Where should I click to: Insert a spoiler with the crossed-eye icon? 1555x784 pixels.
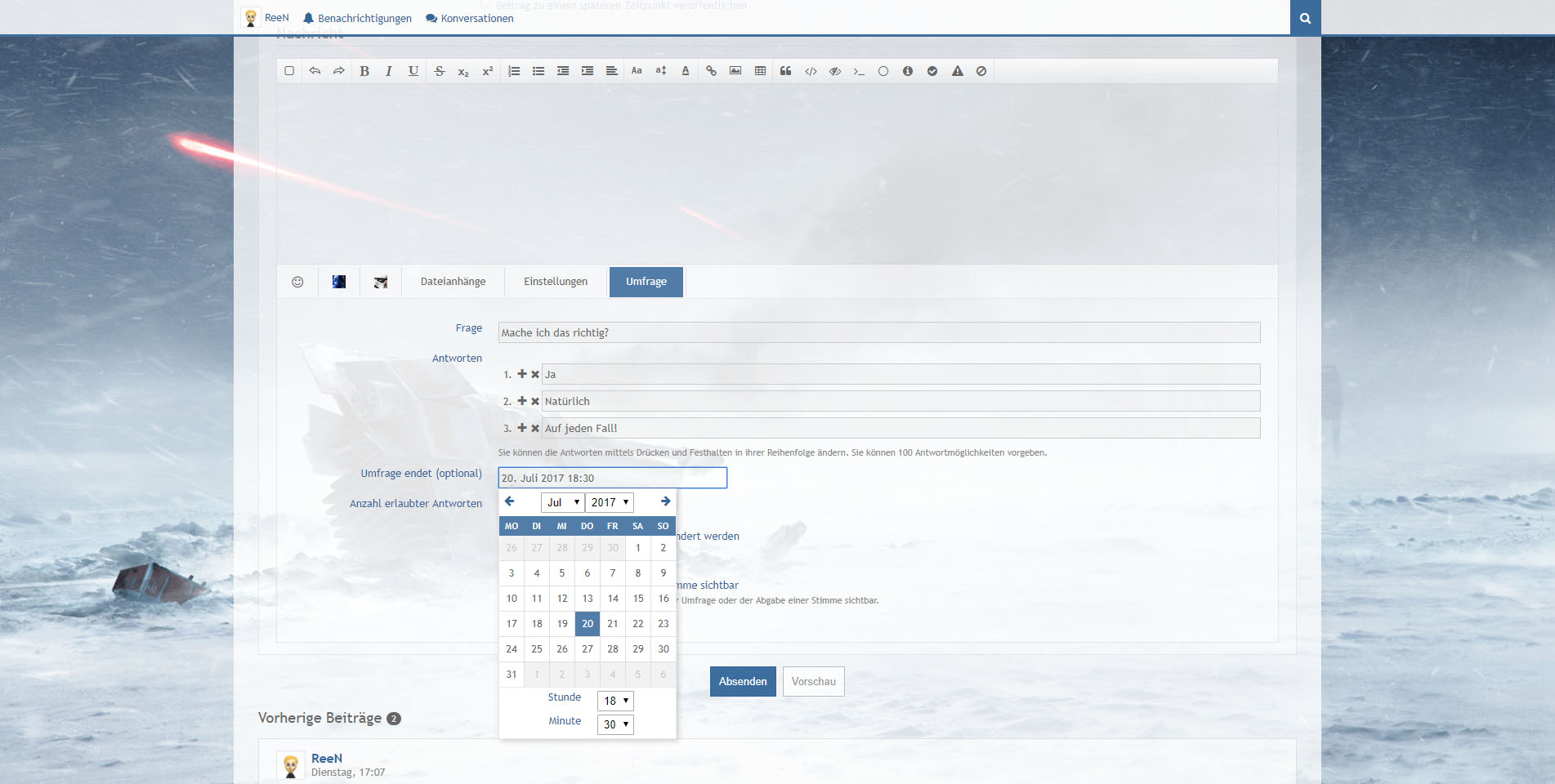pyautogui.click(x=835, y=71)
